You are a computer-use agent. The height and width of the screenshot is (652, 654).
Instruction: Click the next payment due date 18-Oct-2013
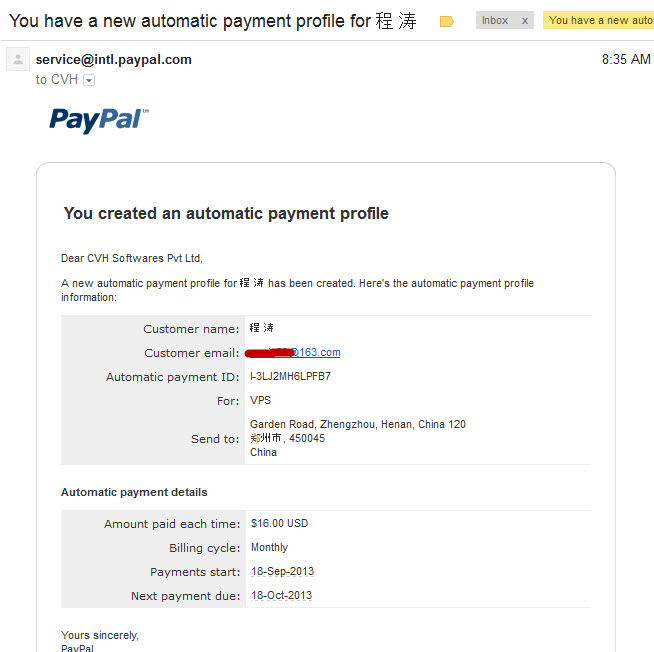coord(282,595)
